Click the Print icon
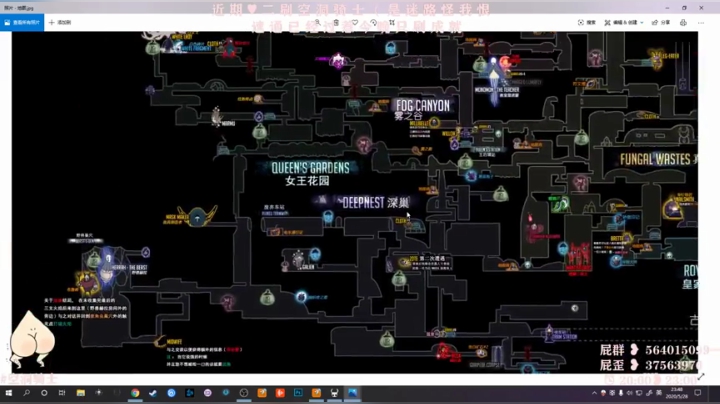Screen dimensions: 720x404 [x=683, y=22]
